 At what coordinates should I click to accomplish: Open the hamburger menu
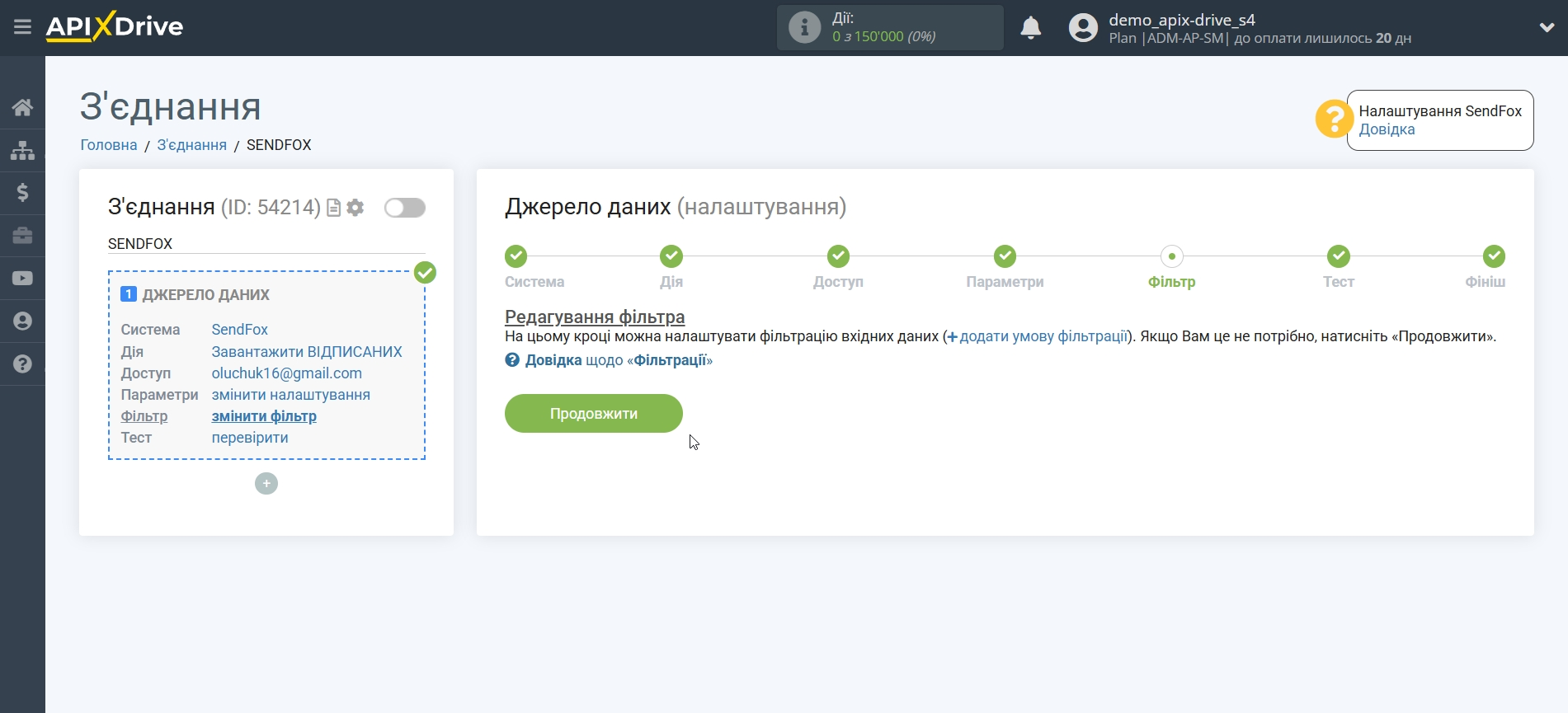click(x=22, y=27)
